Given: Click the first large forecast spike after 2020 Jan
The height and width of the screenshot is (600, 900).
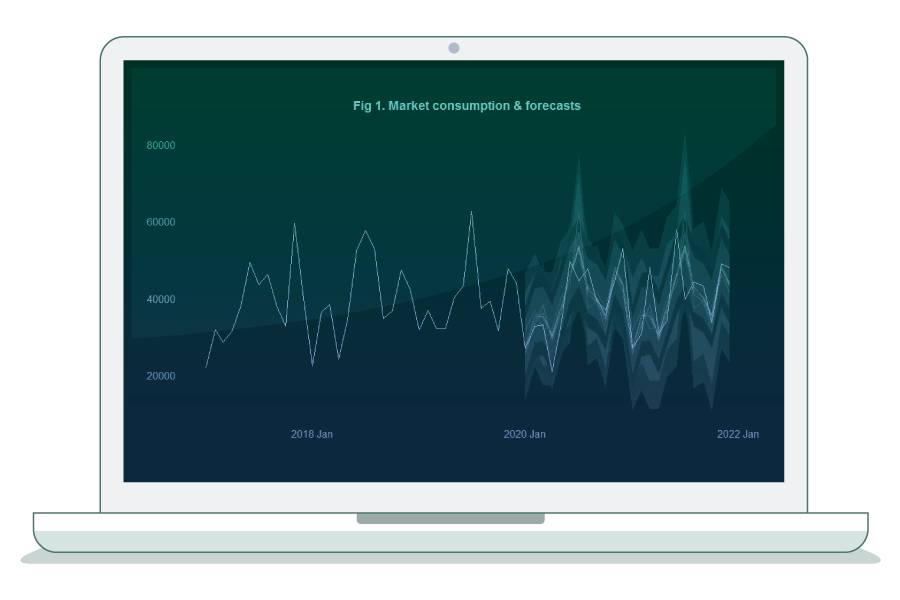Looking at the screenshot, I should 578,157.
